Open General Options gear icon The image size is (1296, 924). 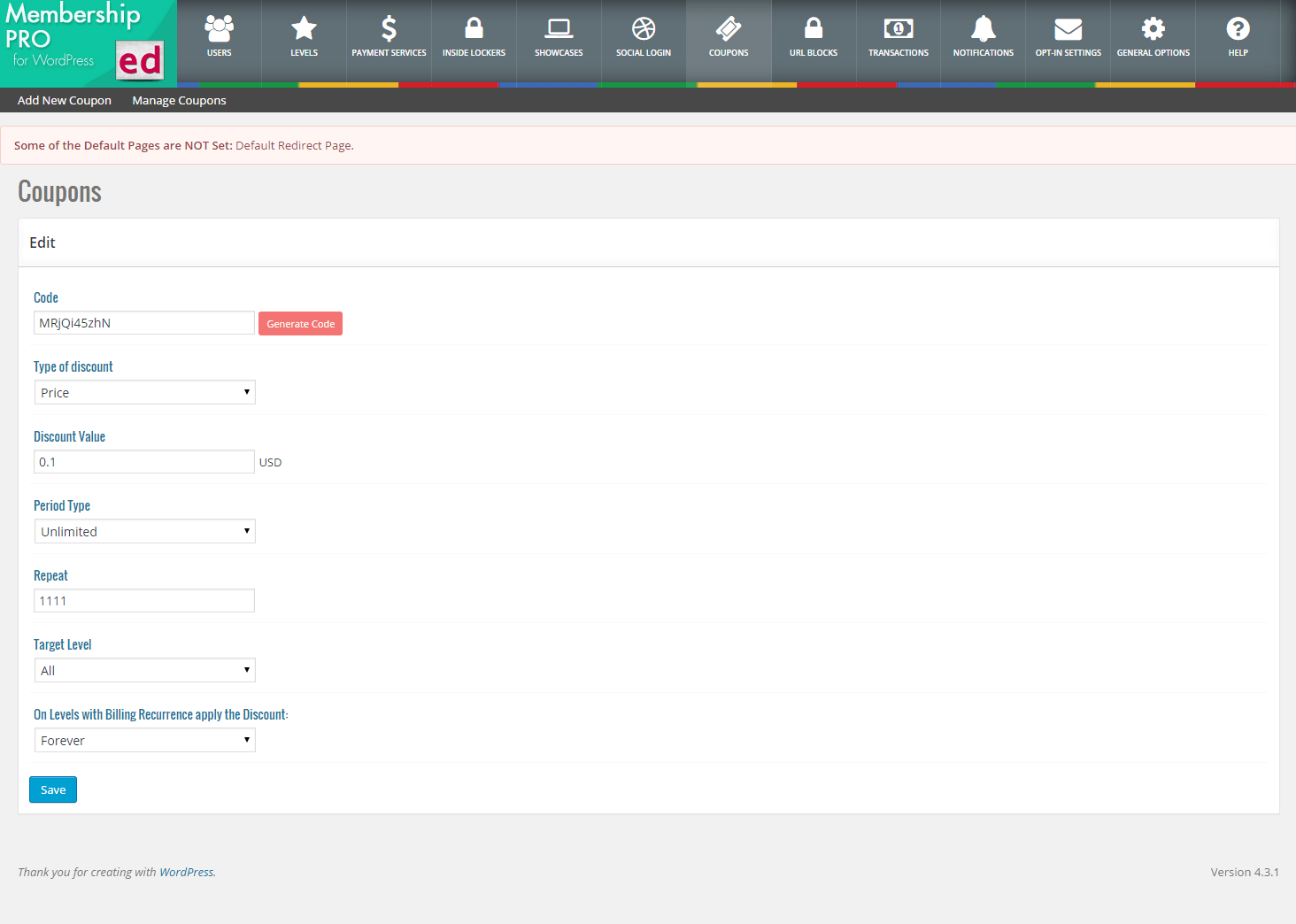coord(1153,30)
